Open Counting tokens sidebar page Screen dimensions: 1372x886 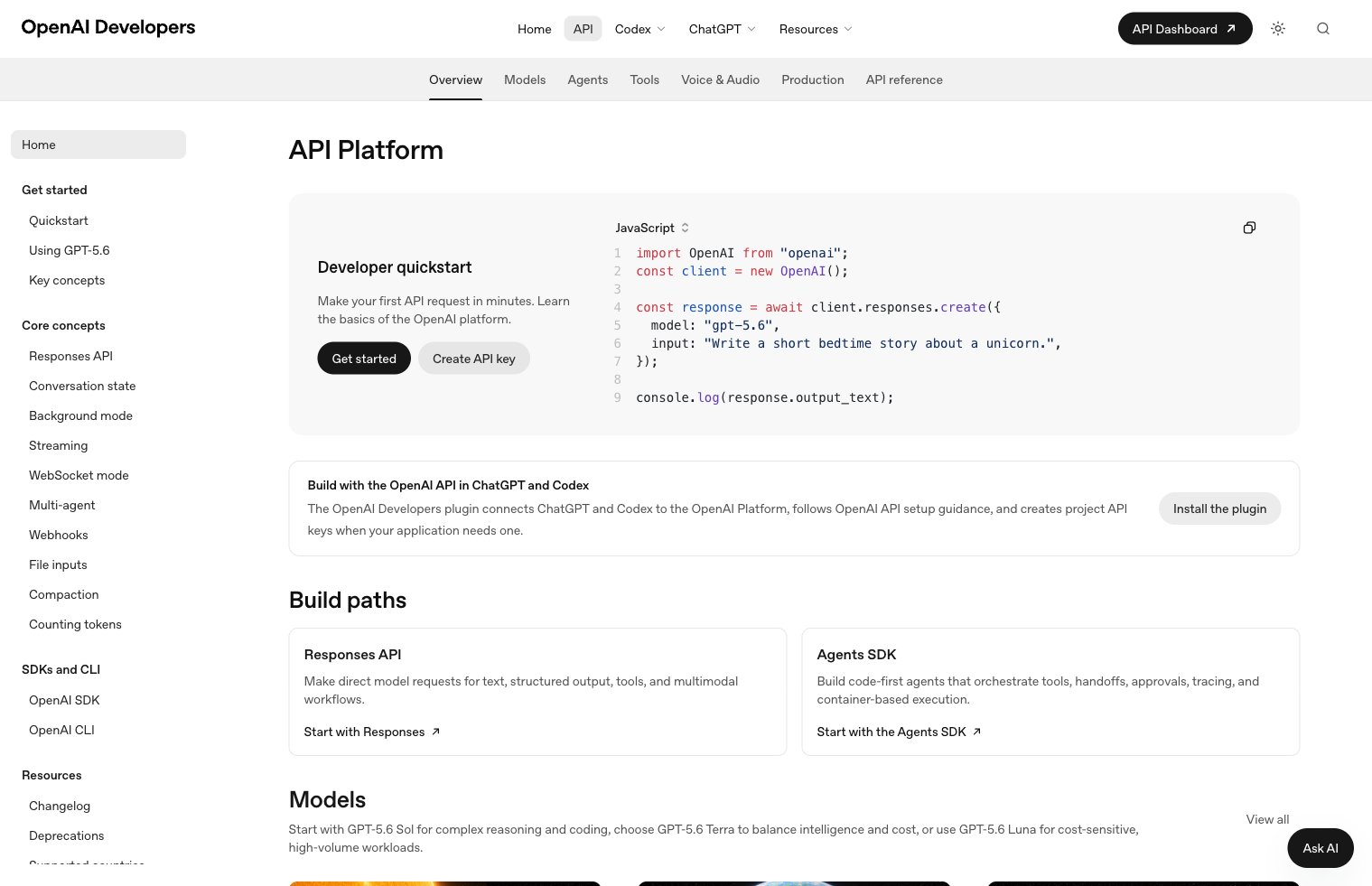pyautogui.click(x=75, y=624)
